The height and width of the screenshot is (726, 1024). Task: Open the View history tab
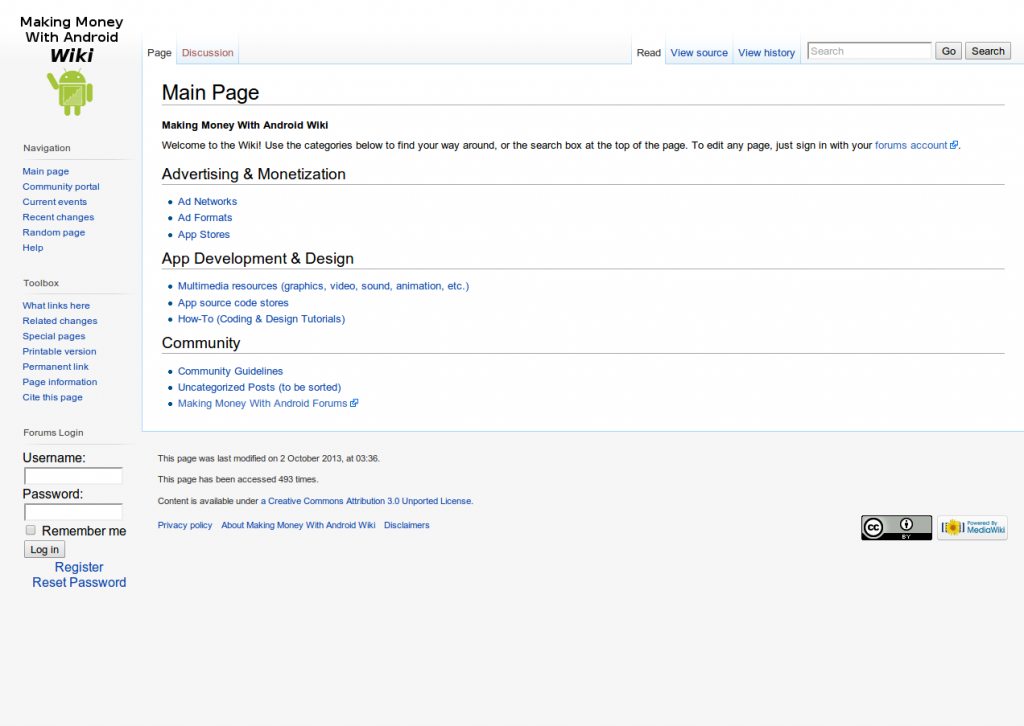[766, 53]
